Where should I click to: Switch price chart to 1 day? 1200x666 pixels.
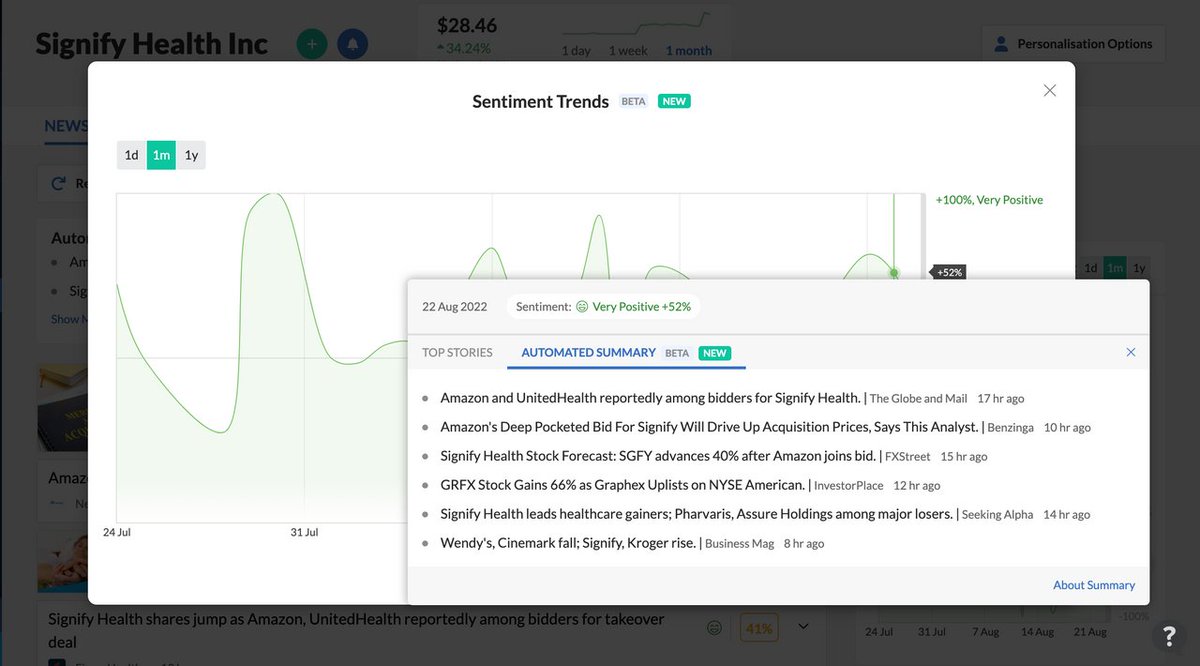576,50
